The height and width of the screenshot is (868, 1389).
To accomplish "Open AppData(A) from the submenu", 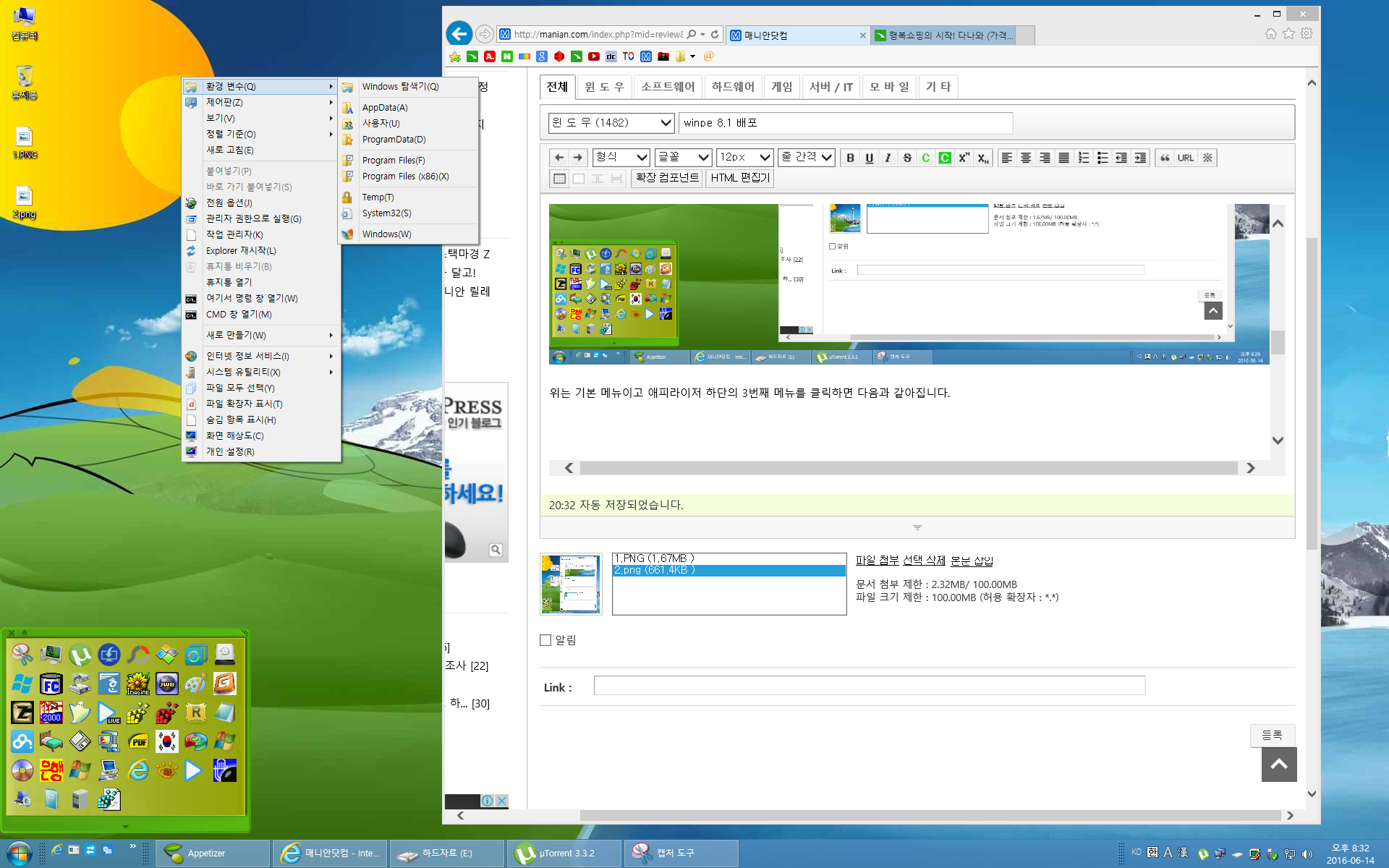I will click(409, 108).
